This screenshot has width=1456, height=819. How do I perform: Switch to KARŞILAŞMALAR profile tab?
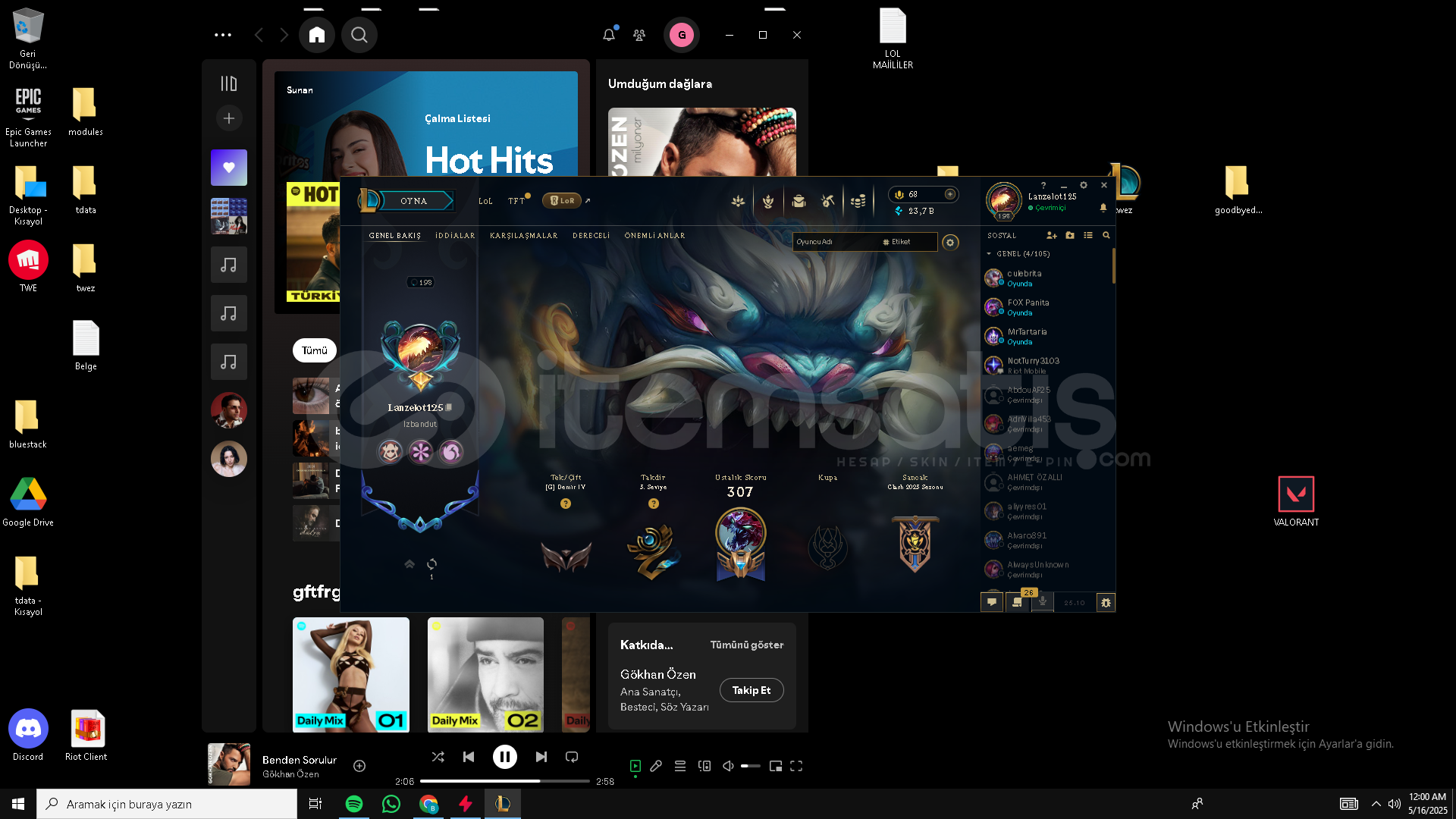click(523, 236)
